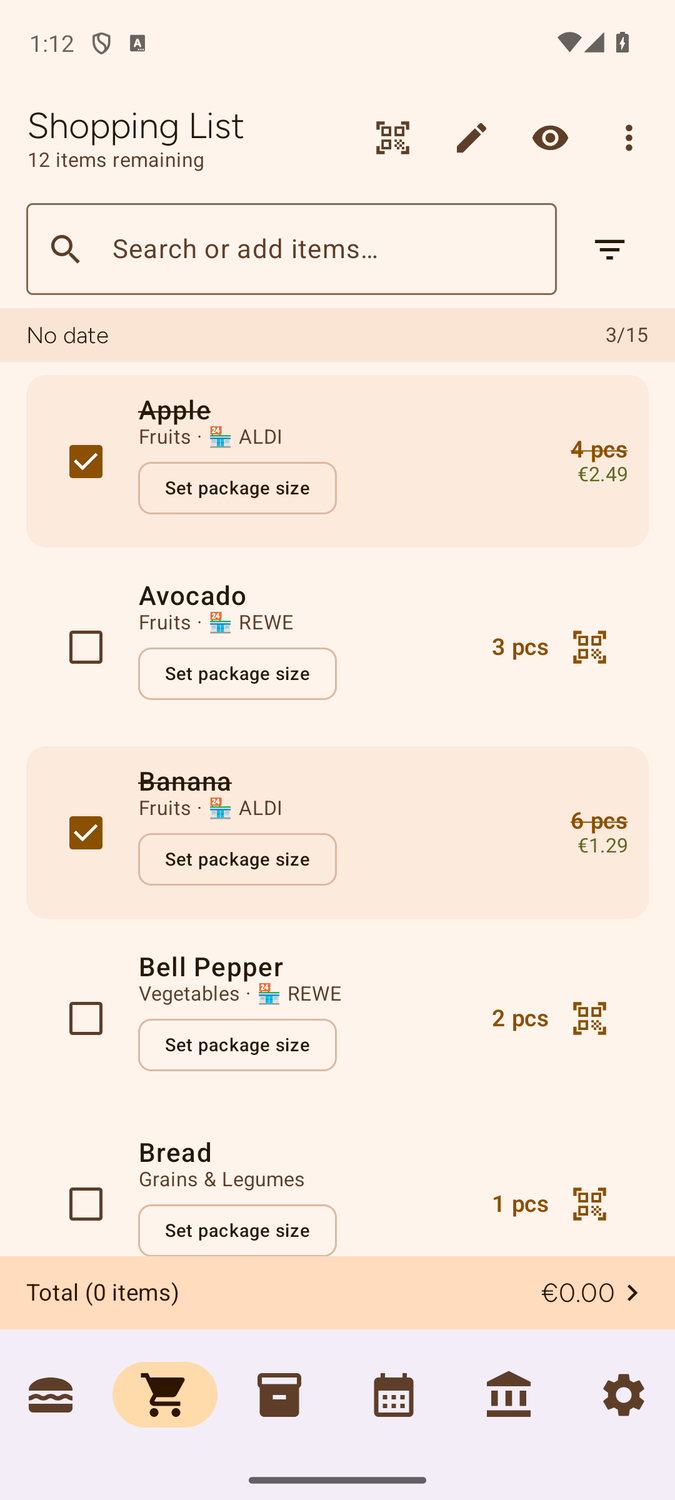Screen dimensions: 675x1500
Task: Open the pantry storage icon in bottom navigation
Action: point(279,1394)
